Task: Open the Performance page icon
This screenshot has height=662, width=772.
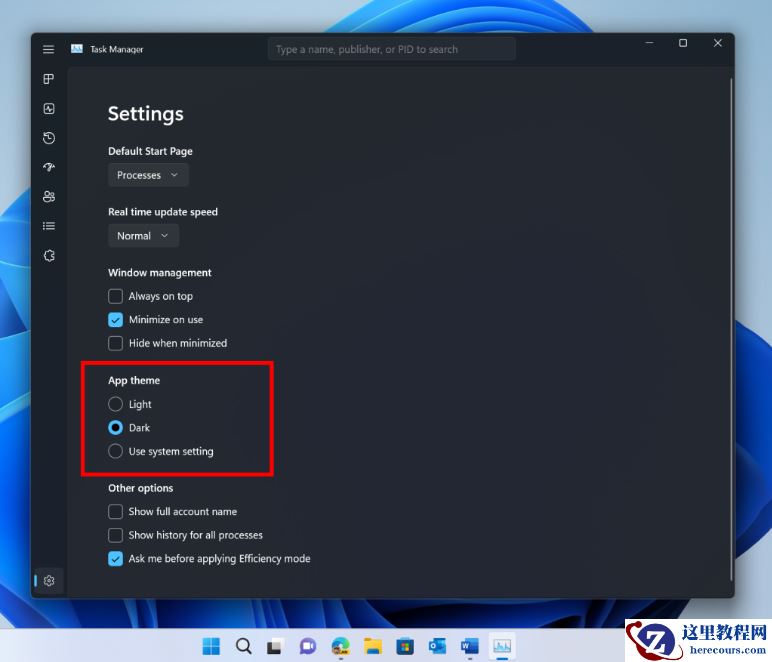Action: tap(49, 108)
